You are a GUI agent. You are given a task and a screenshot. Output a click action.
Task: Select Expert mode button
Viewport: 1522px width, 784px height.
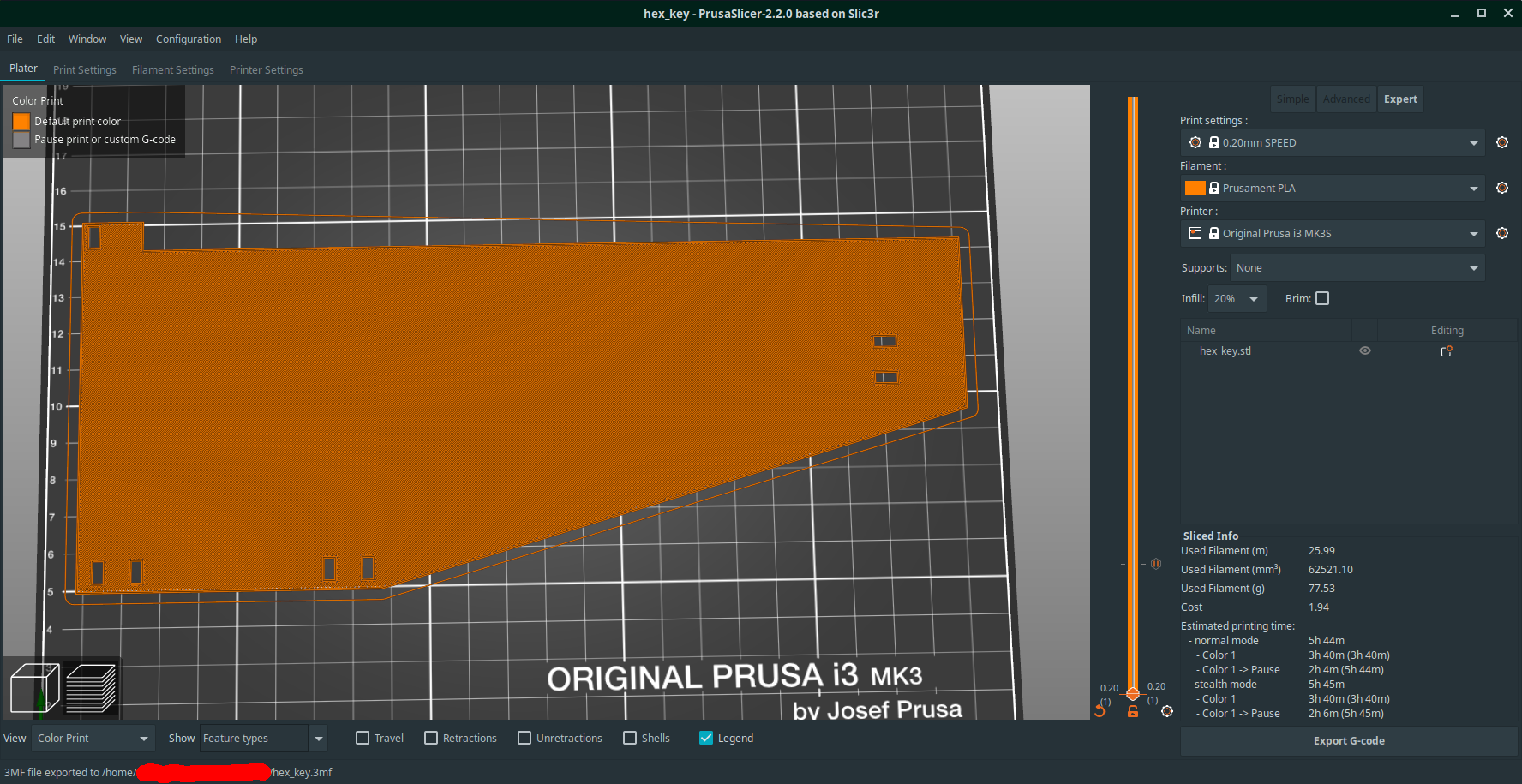(1400, 99)
